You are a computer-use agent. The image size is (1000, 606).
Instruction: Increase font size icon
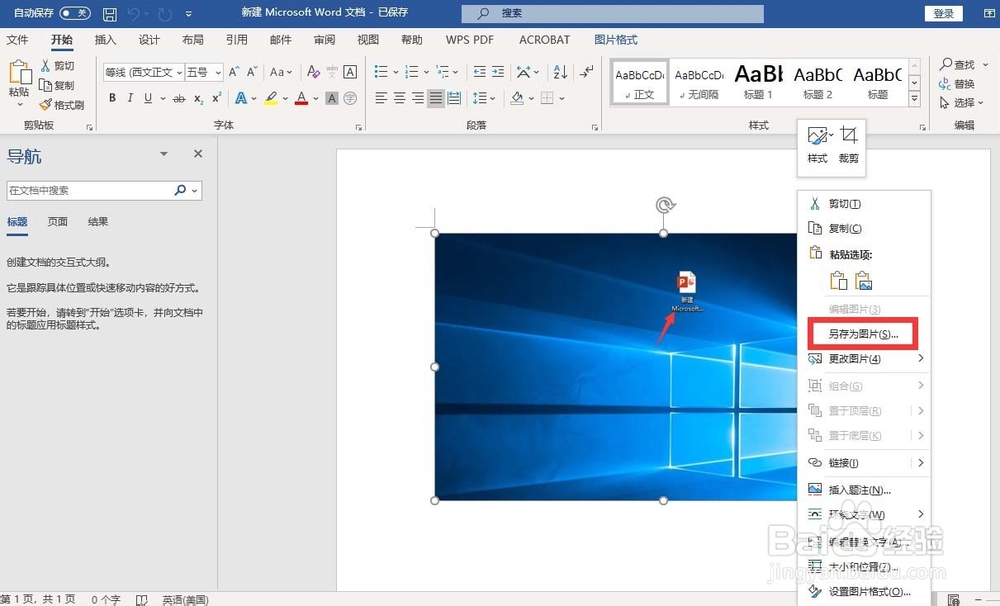(234, 71)
